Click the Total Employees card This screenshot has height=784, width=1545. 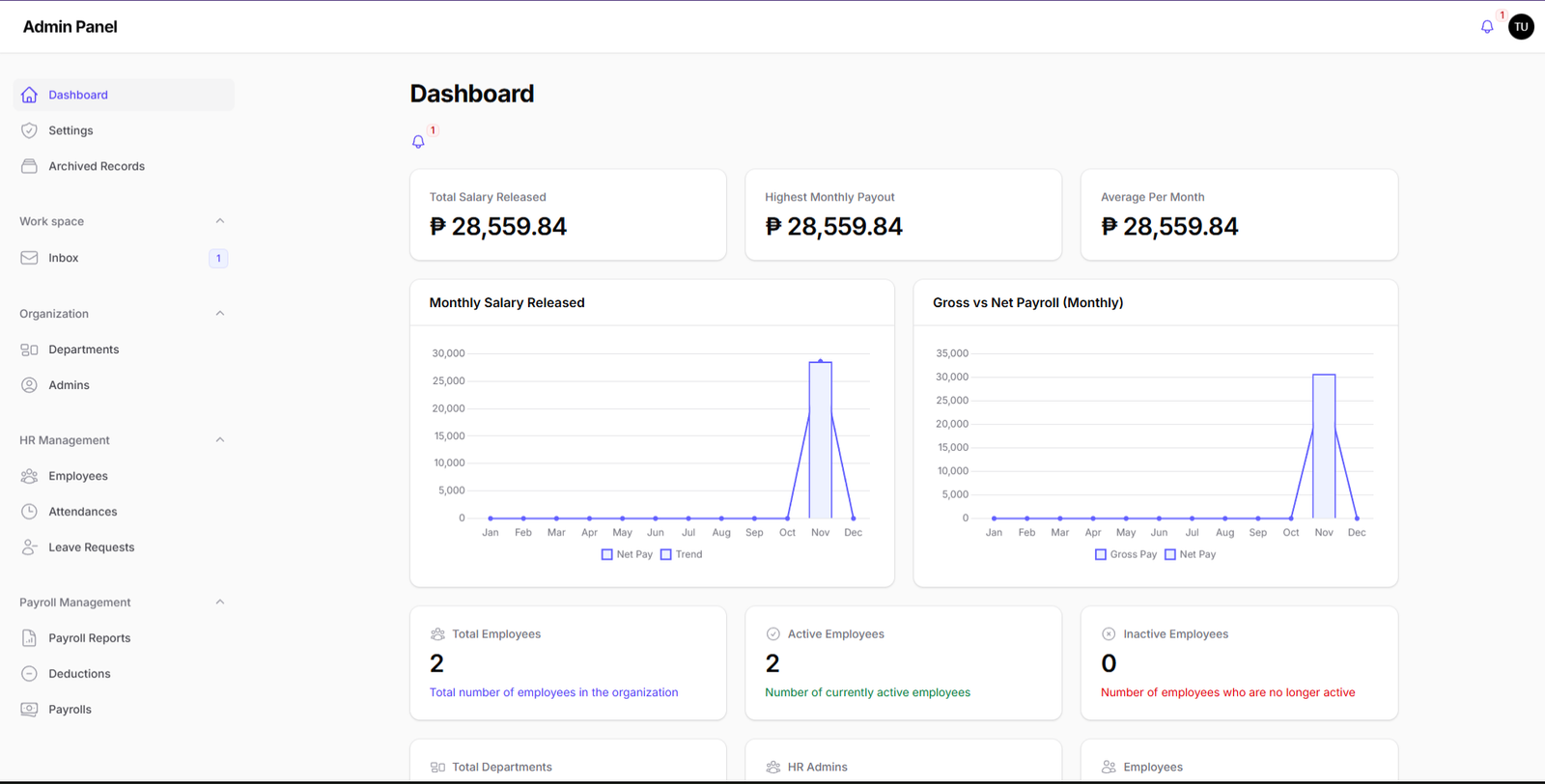coord(568,663)
